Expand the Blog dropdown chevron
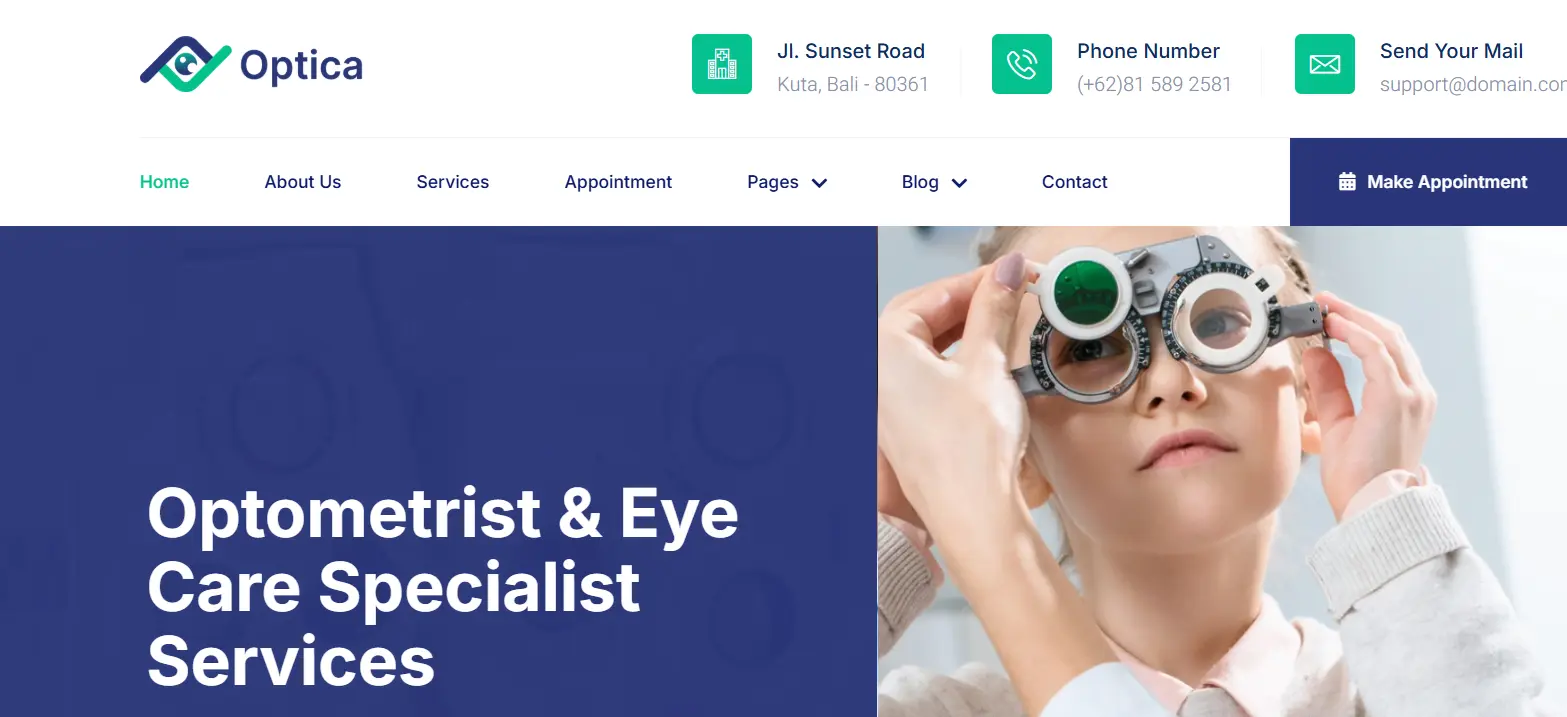 (959, 183)
